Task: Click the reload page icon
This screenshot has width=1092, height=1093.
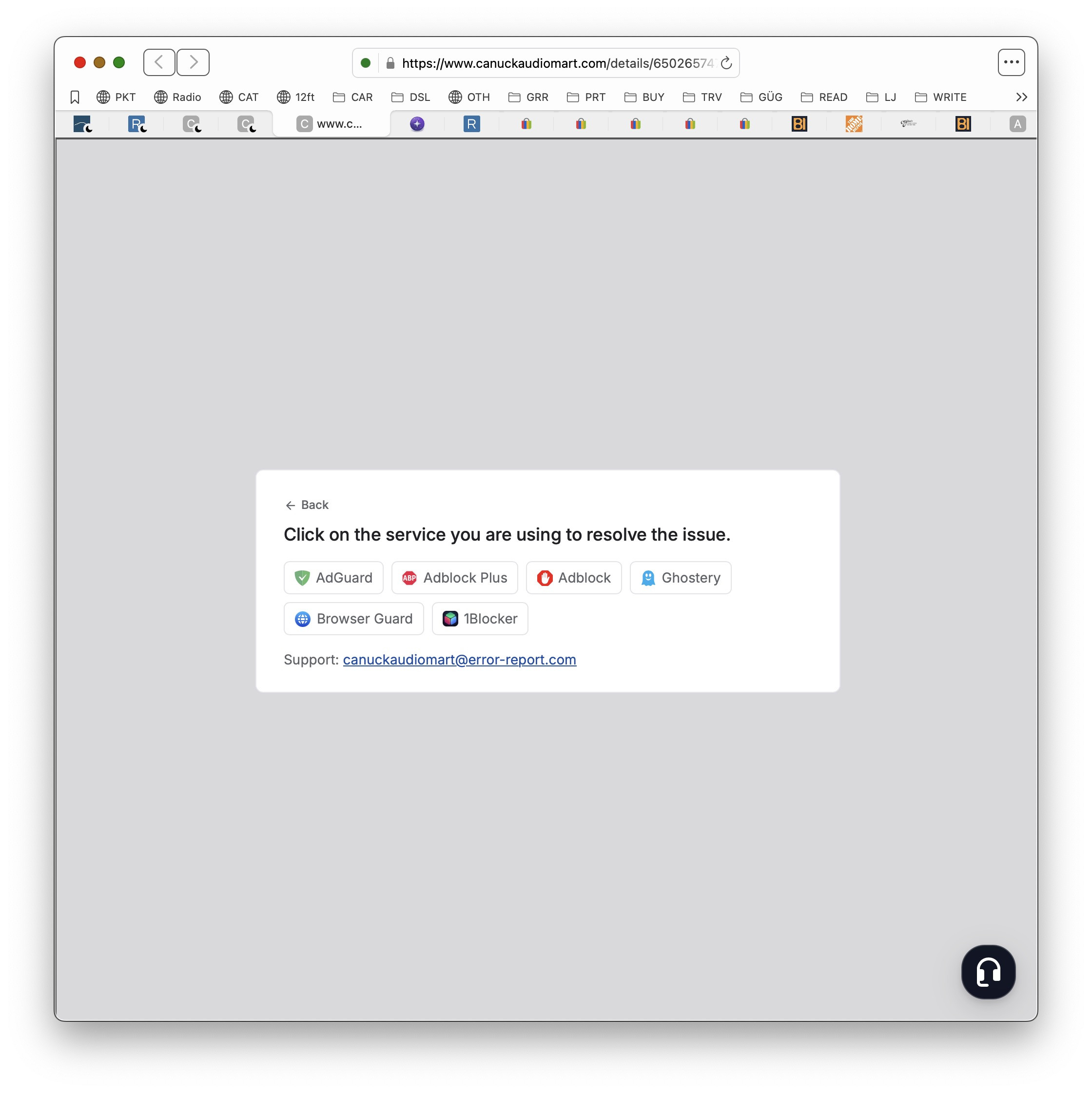Action: click(x=726, y=63)
